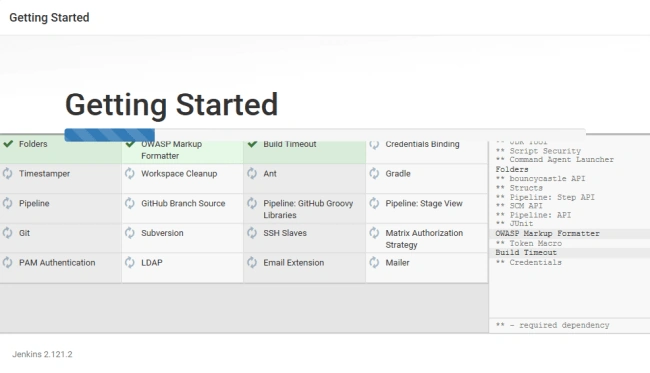Screen dimensions: 650x373
Task: Click the spinner icon next to GitHub Branch Source
Action: 130,203
